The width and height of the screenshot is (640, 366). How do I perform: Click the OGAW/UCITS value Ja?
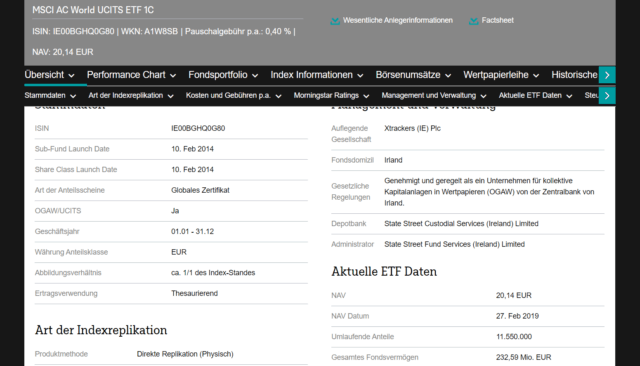click(x=175, y=211)
